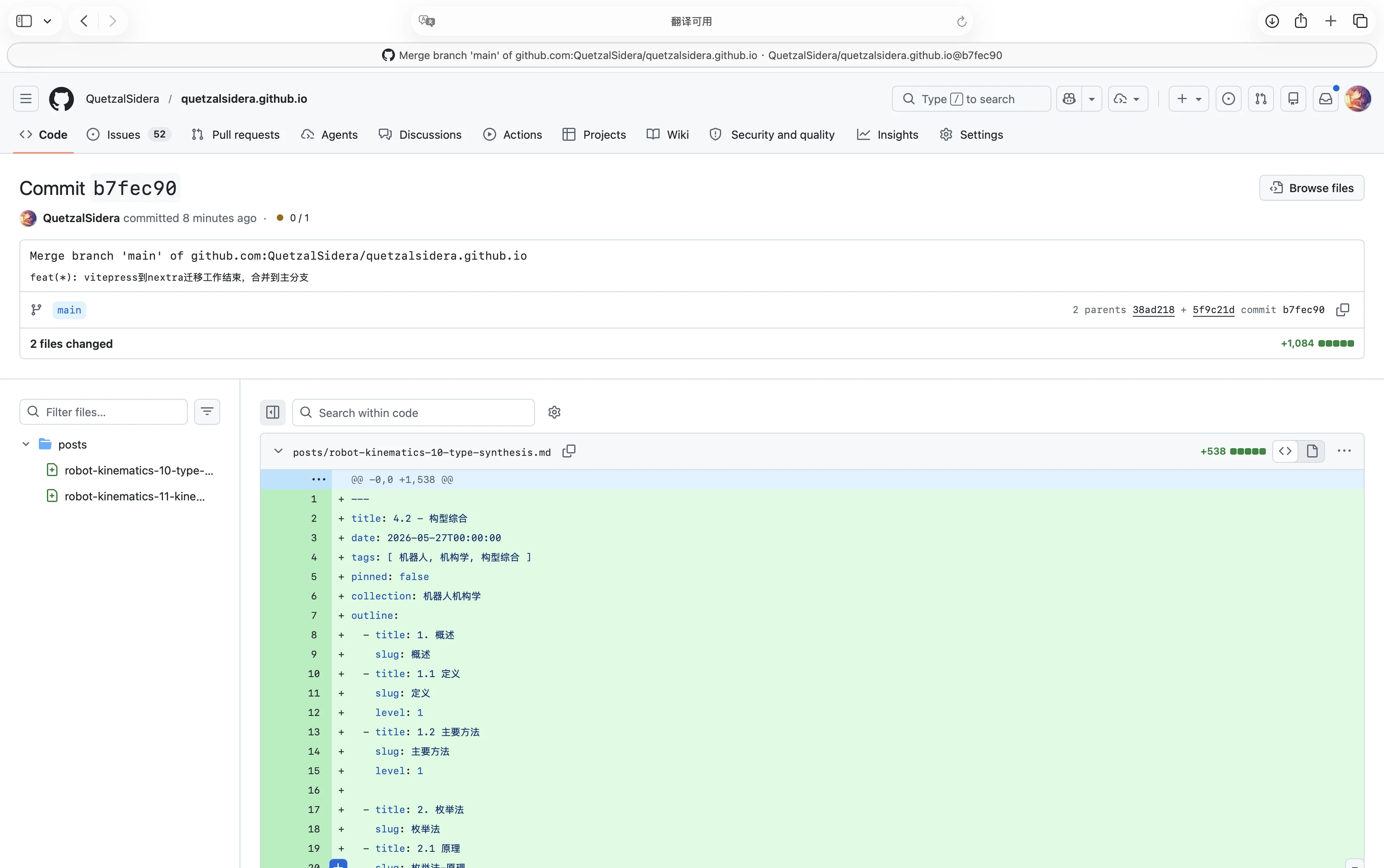The width and height of the screenshot is (1384, 868).
Task: Open the GitHub home logo
Action: point(62,99)
